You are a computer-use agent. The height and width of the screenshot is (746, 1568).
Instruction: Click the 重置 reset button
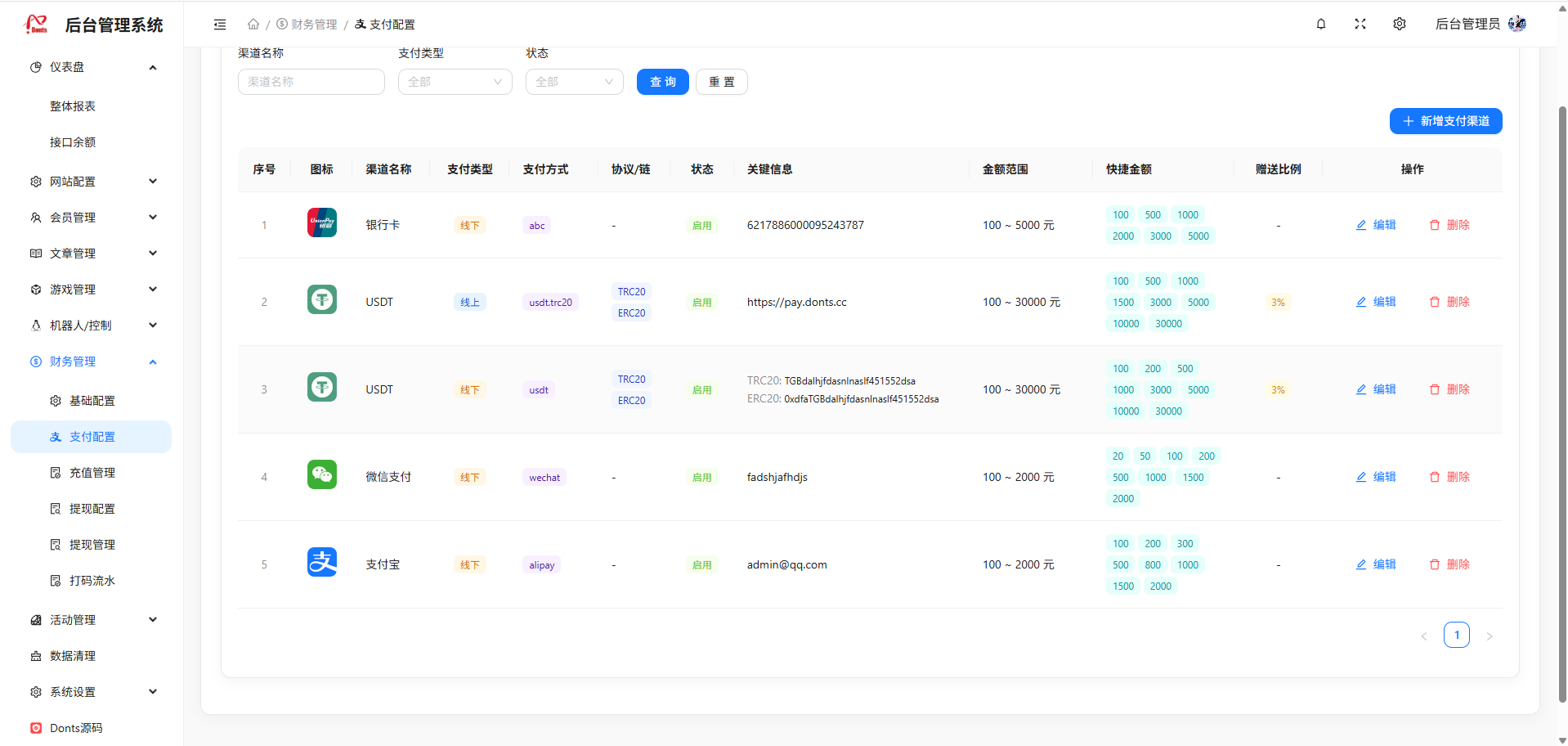(x=722, y=82)
